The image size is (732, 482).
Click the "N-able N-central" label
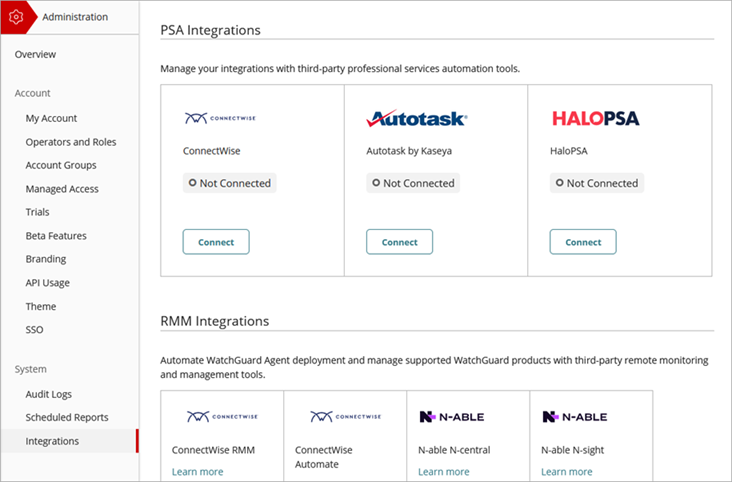tap(454, 450)
